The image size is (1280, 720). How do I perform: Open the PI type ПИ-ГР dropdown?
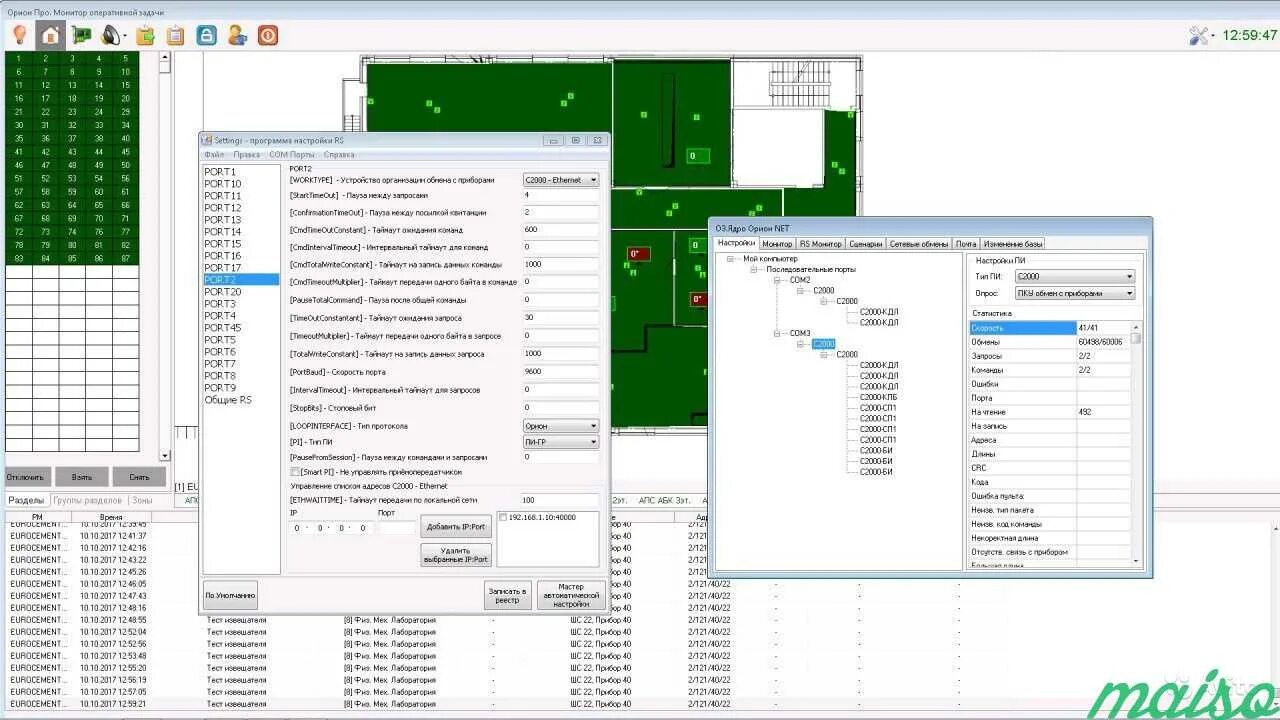(560, 441)
